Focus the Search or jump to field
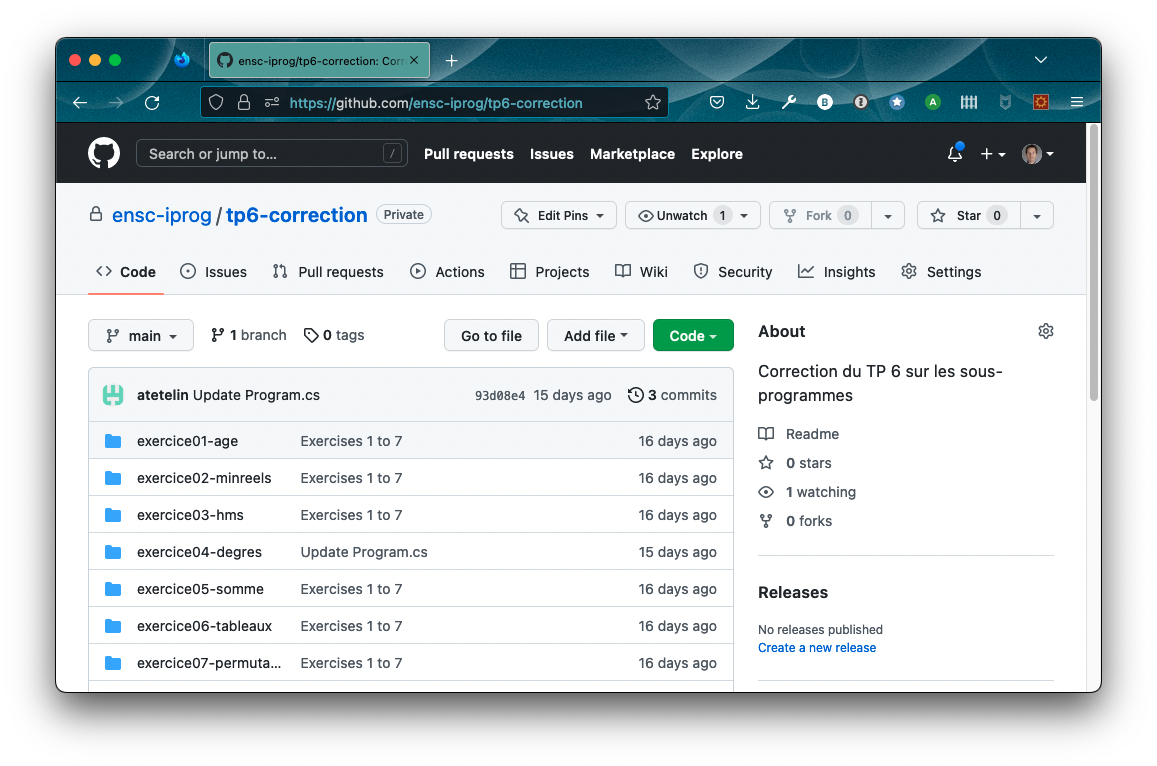This screenshot has height=766, width=1157. coord(272,153)
